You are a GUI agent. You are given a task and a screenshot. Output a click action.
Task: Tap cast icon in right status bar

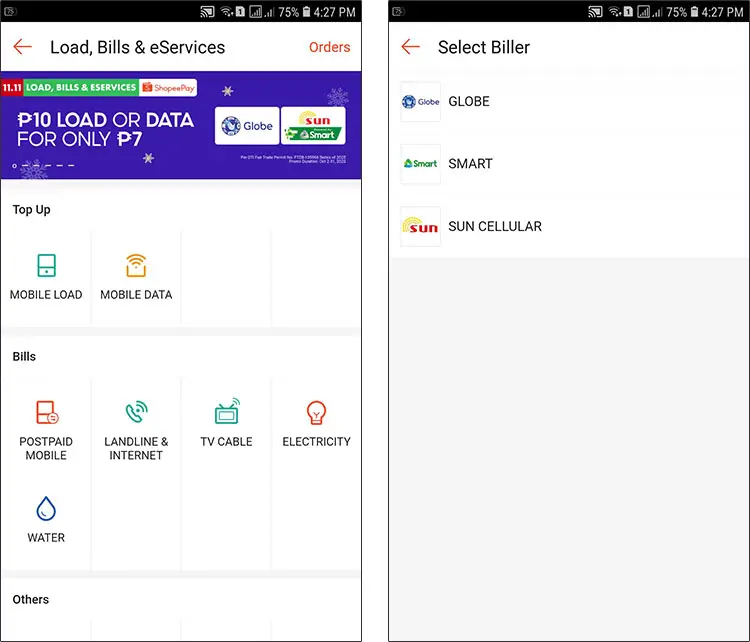[595, 12]
